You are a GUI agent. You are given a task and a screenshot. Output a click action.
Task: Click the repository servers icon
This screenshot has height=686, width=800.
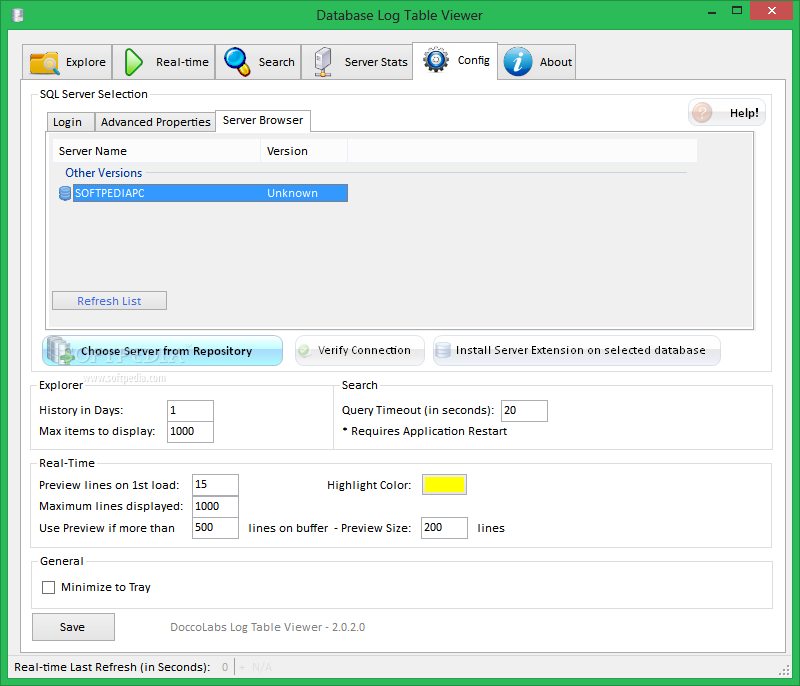(x=60, y=350)
